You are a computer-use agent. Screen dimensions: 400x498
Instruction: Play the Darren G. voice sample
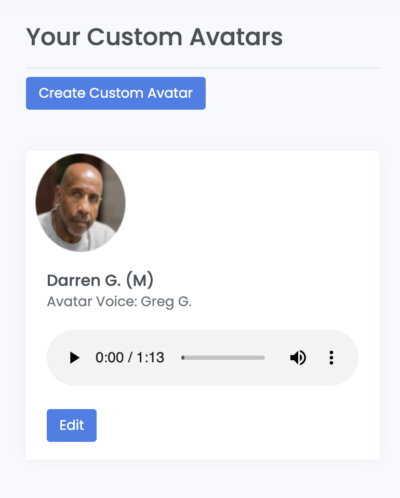[x=74, y=358]
